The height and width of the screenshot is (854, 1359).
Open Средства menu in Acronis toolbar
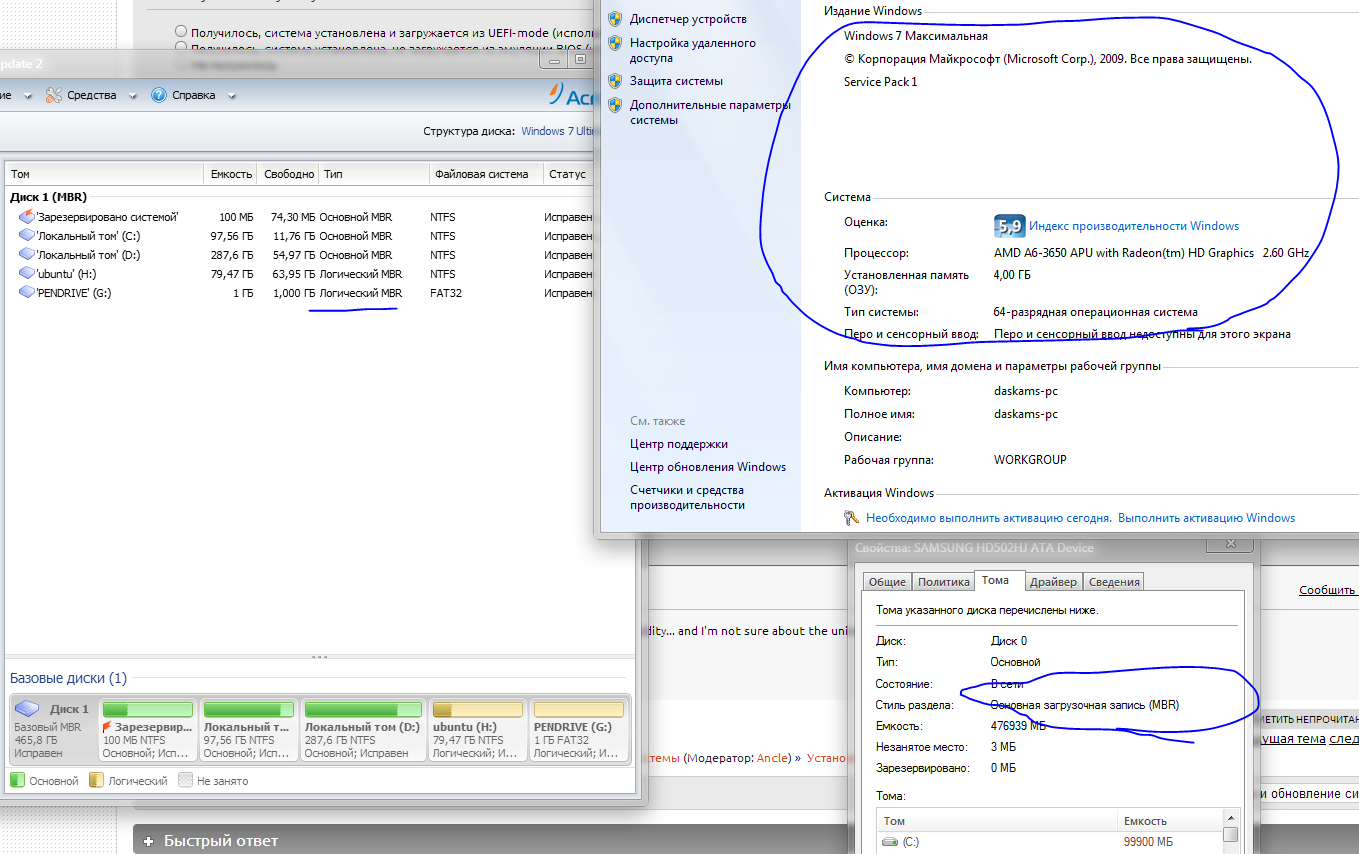pos(92,95)
